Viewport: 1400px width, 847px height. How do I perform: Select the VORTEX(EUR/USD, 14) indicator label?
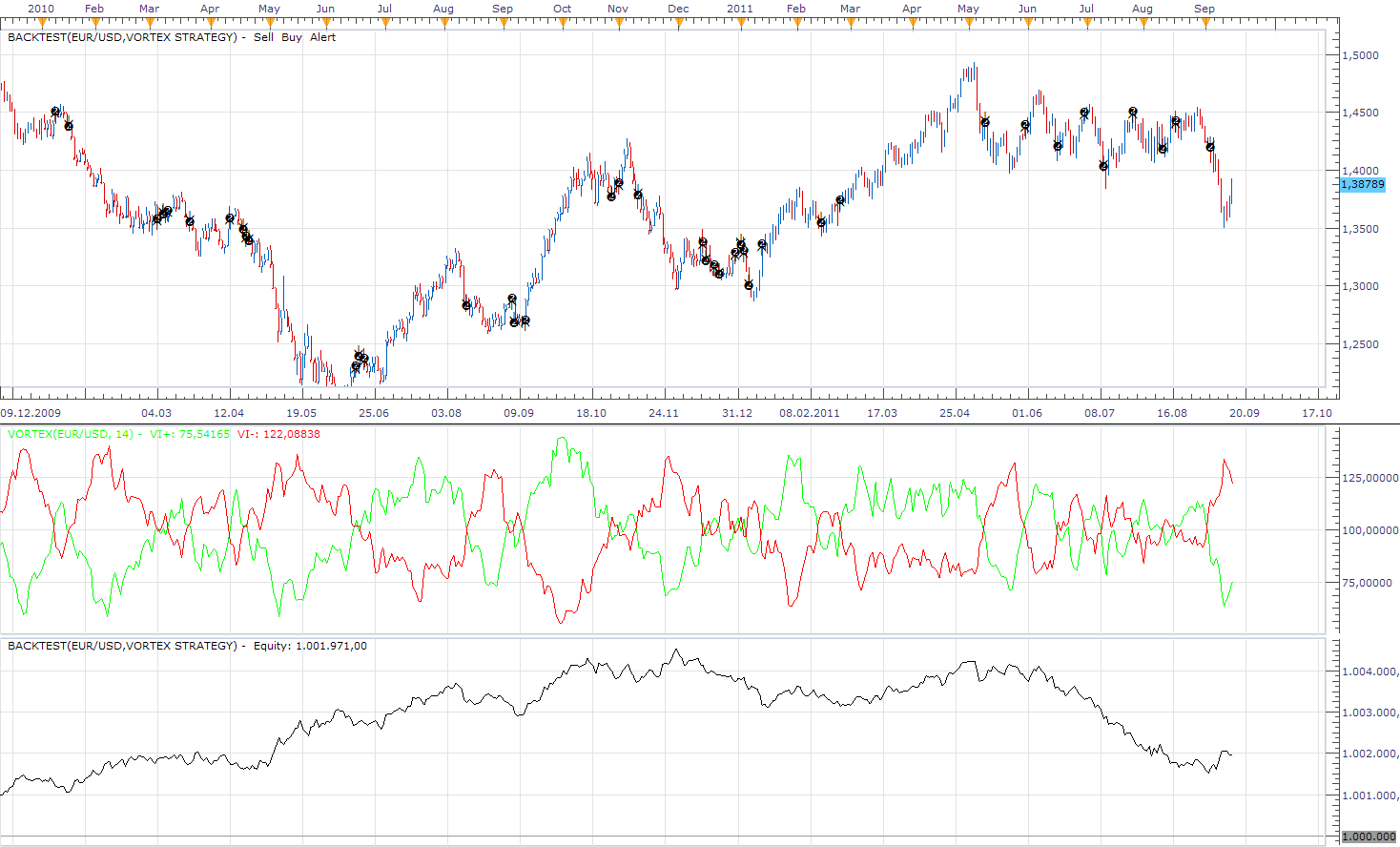point(71,434)
